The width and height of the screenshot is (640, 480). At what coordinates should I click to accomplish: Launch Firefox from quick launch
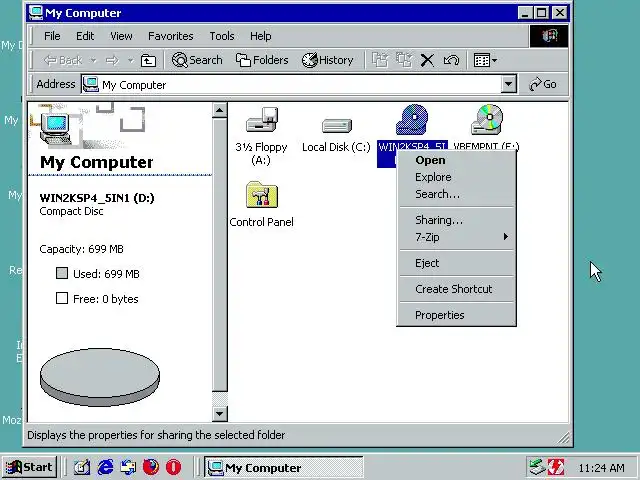tap(151, 467)
